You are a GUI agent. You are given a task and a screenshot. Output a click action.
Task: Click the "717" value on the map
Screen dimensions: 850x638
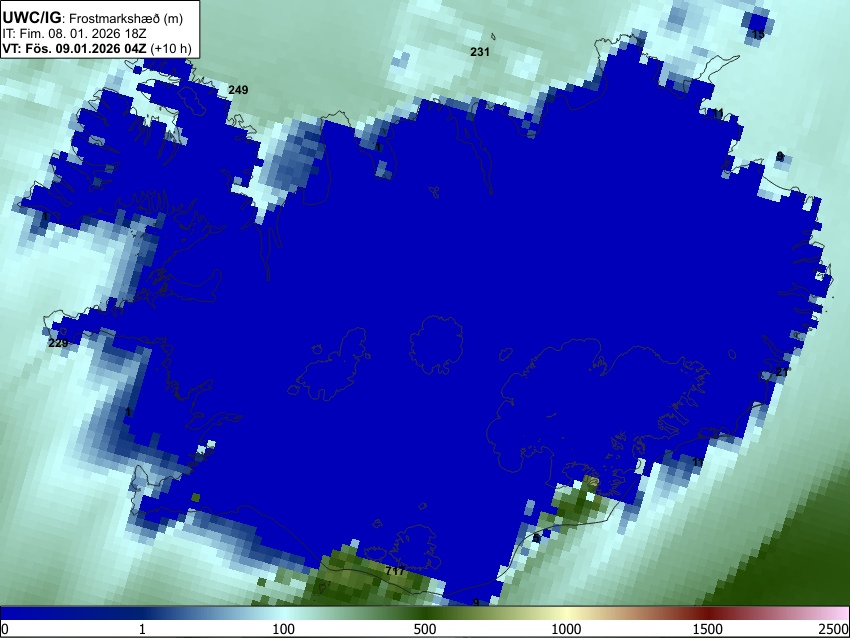pyautogui.click(x=395, y=571)
